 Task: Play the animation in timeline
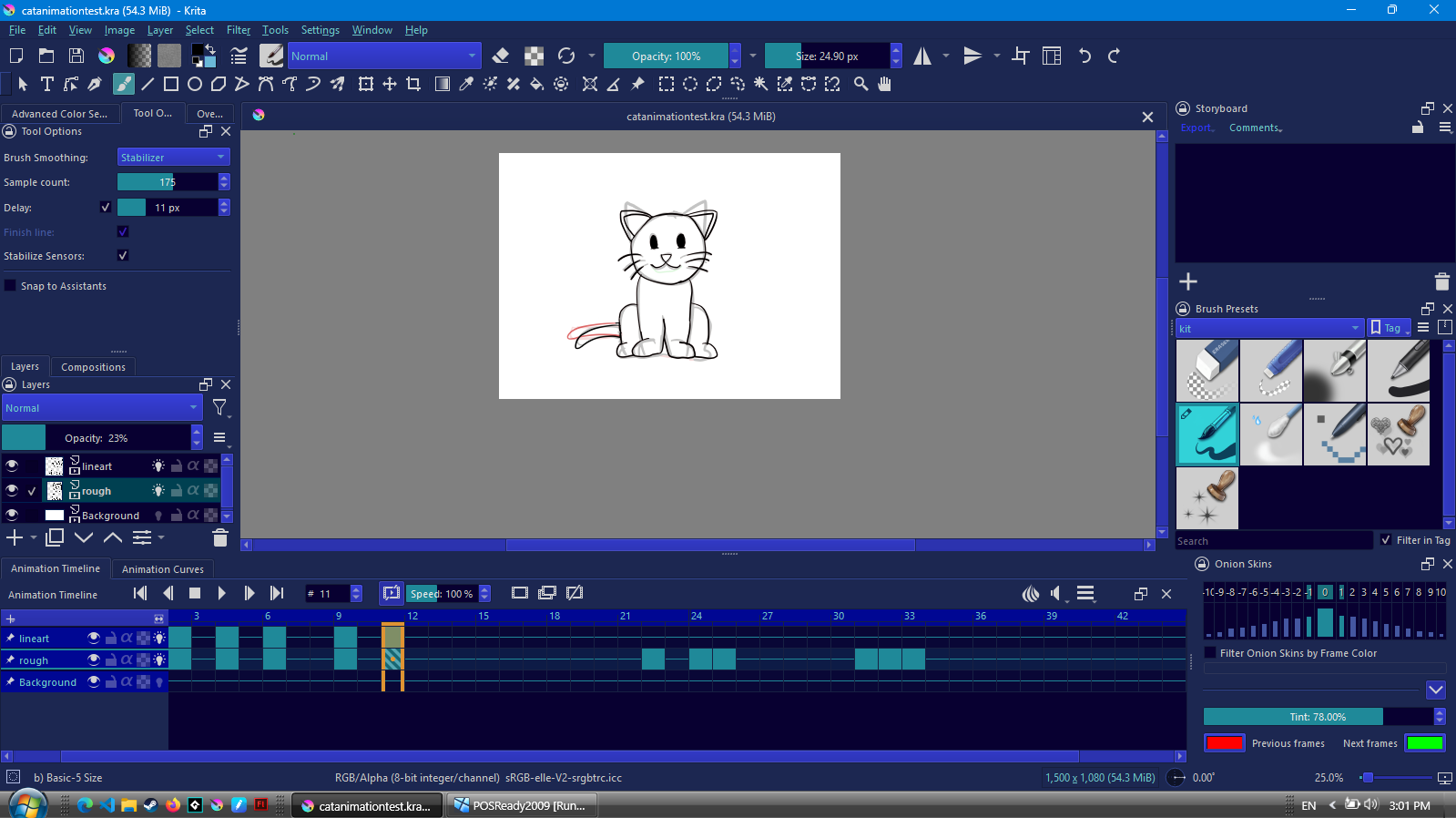[221, 593]
